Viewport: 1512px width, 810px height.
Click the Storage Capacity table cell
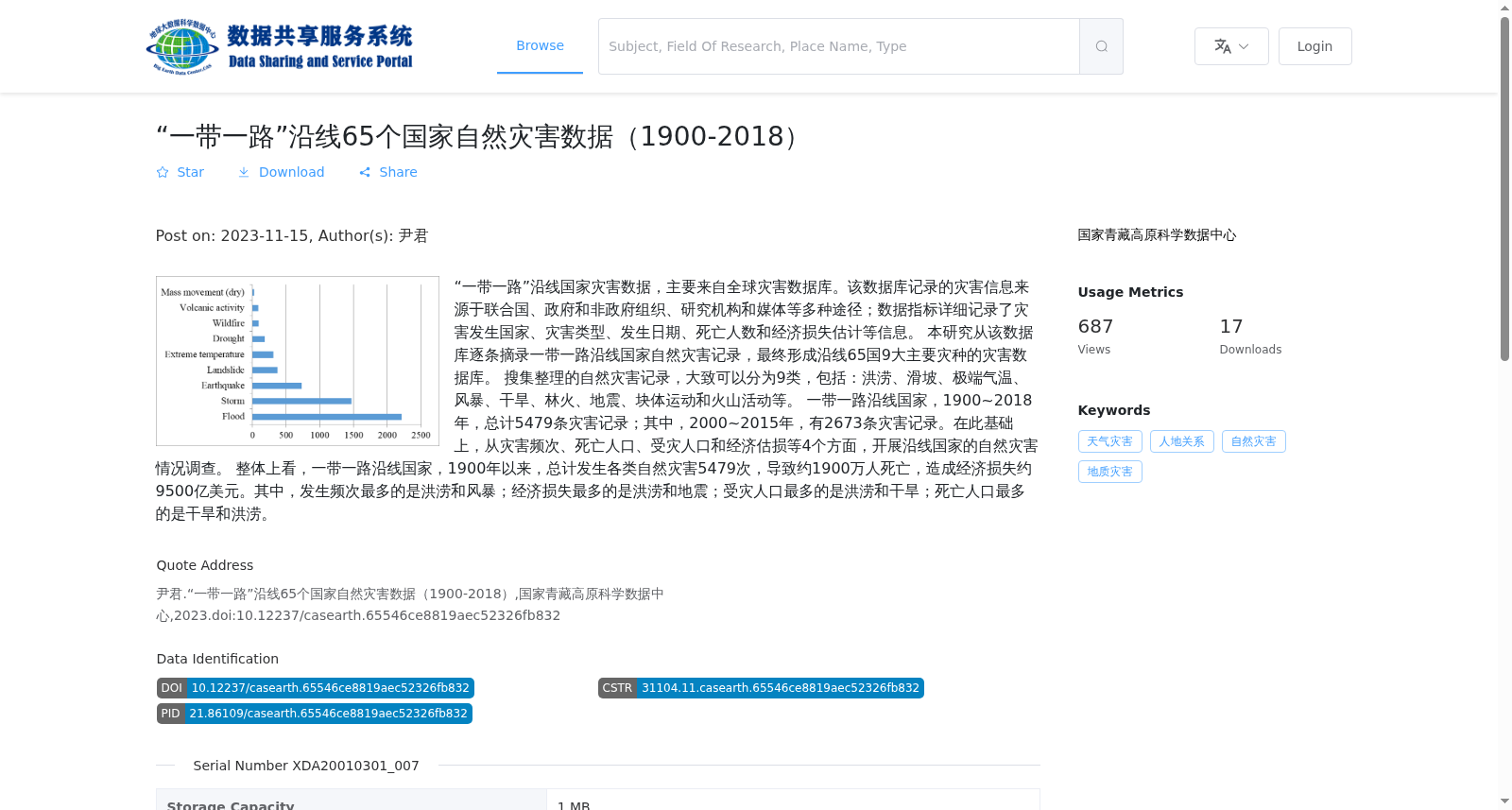point(352,801)
